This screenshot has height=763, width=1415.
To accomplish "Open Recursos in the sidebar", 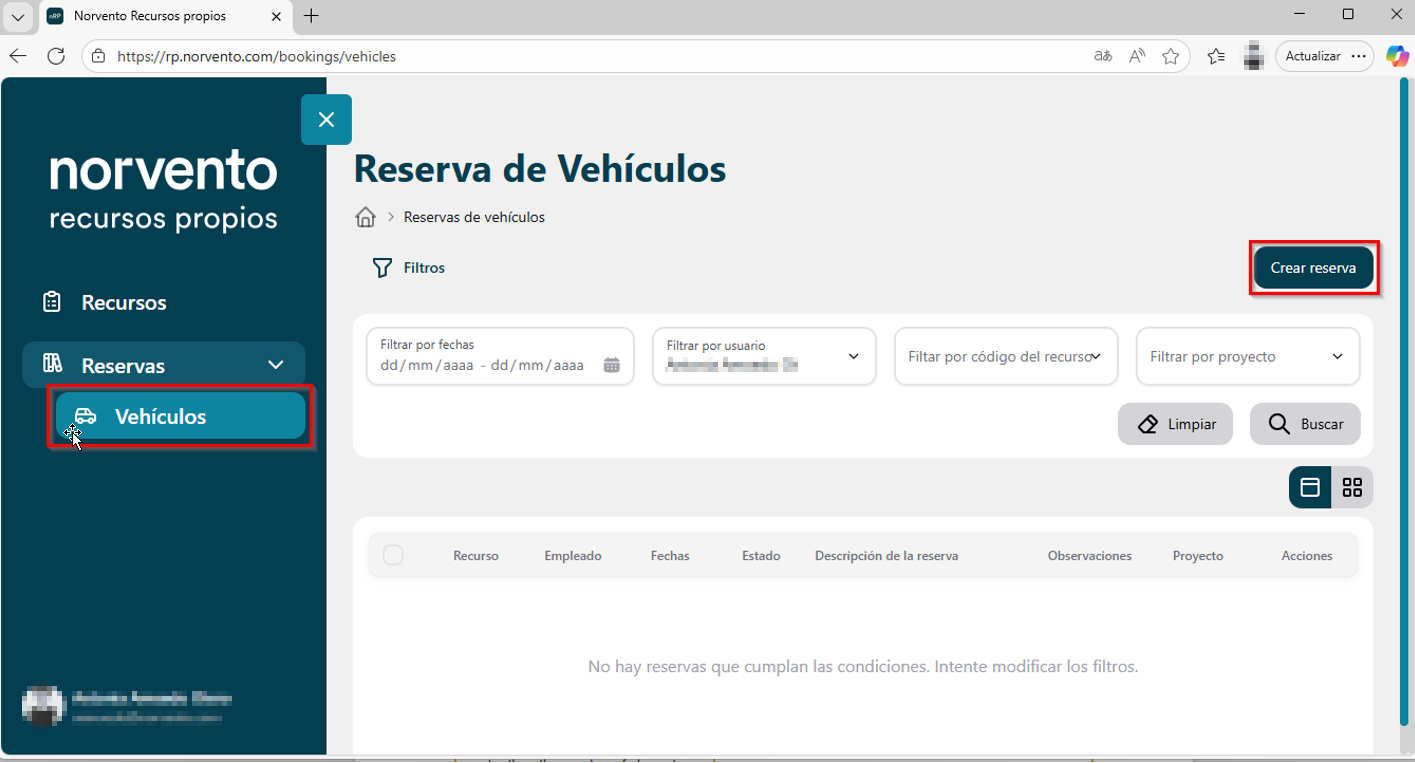I will click(124, 302).
